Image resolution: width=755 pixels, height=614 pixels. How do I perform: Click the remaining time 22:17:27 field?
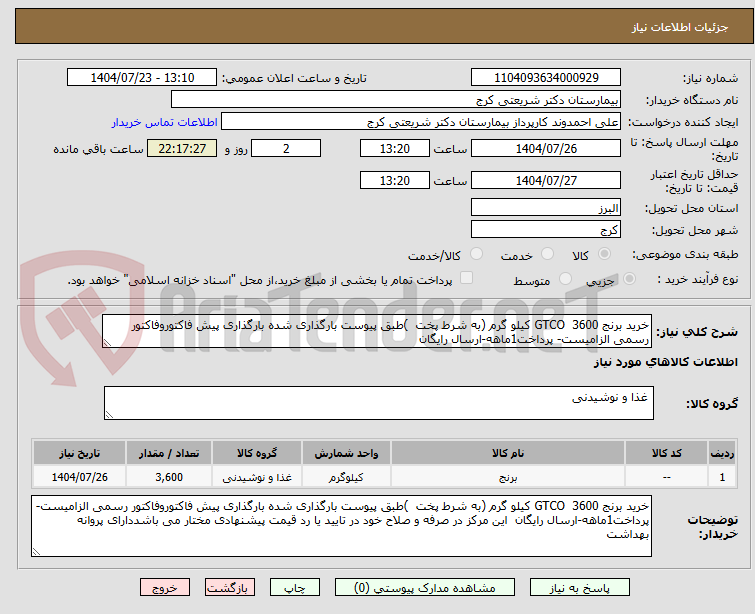[182, 148]
